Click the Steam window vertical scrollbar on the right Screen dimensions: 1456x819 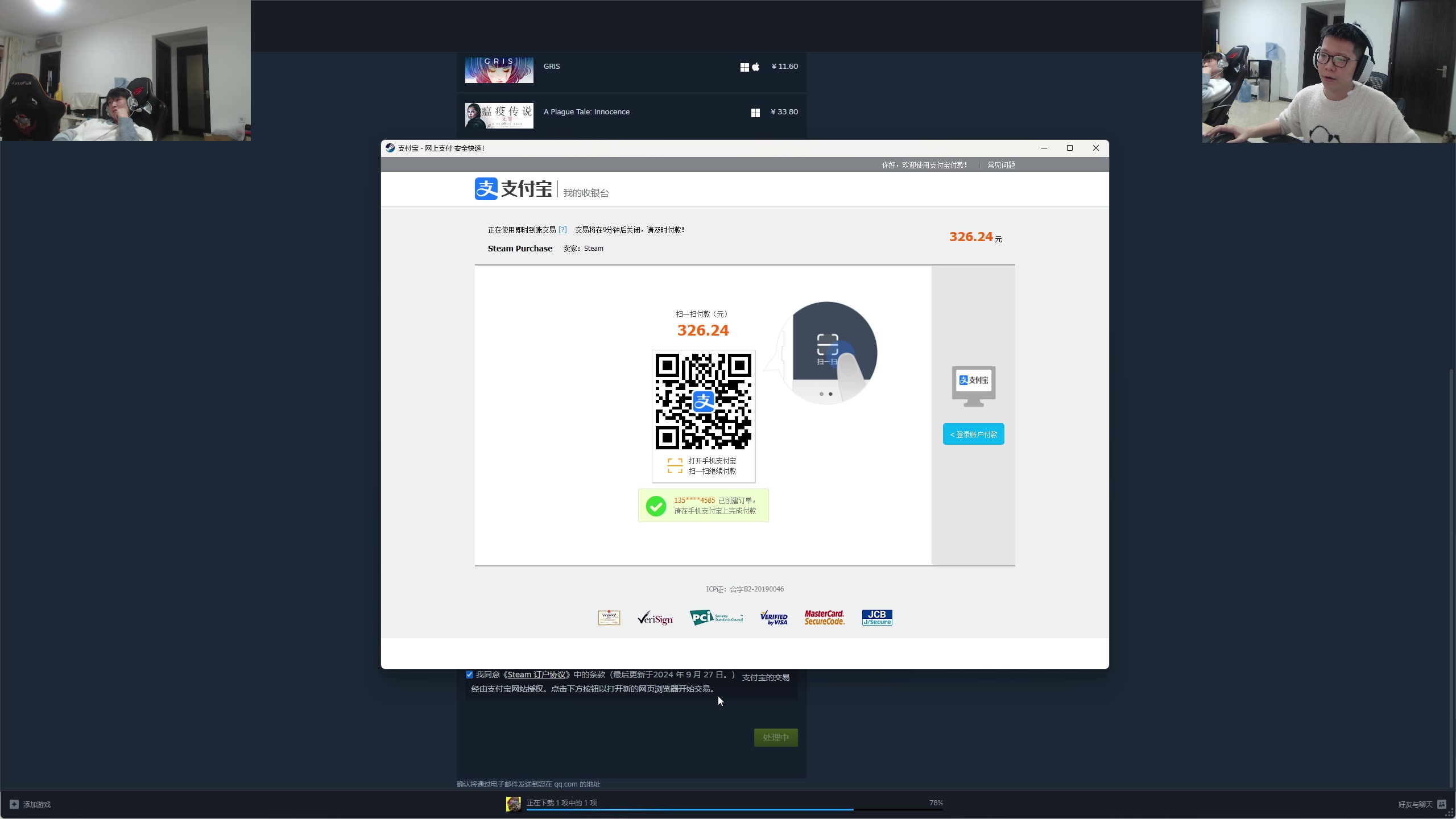click(x=1451, y=578)
